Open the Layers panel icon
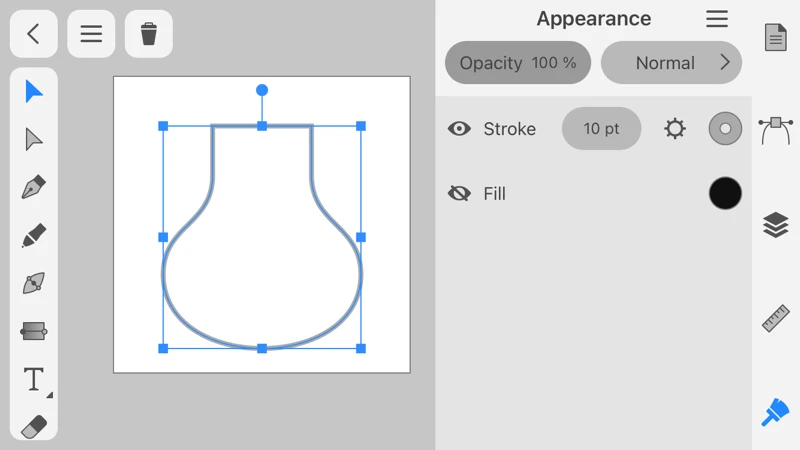This screenshot has width=800, height=450. tap(775, 225)
